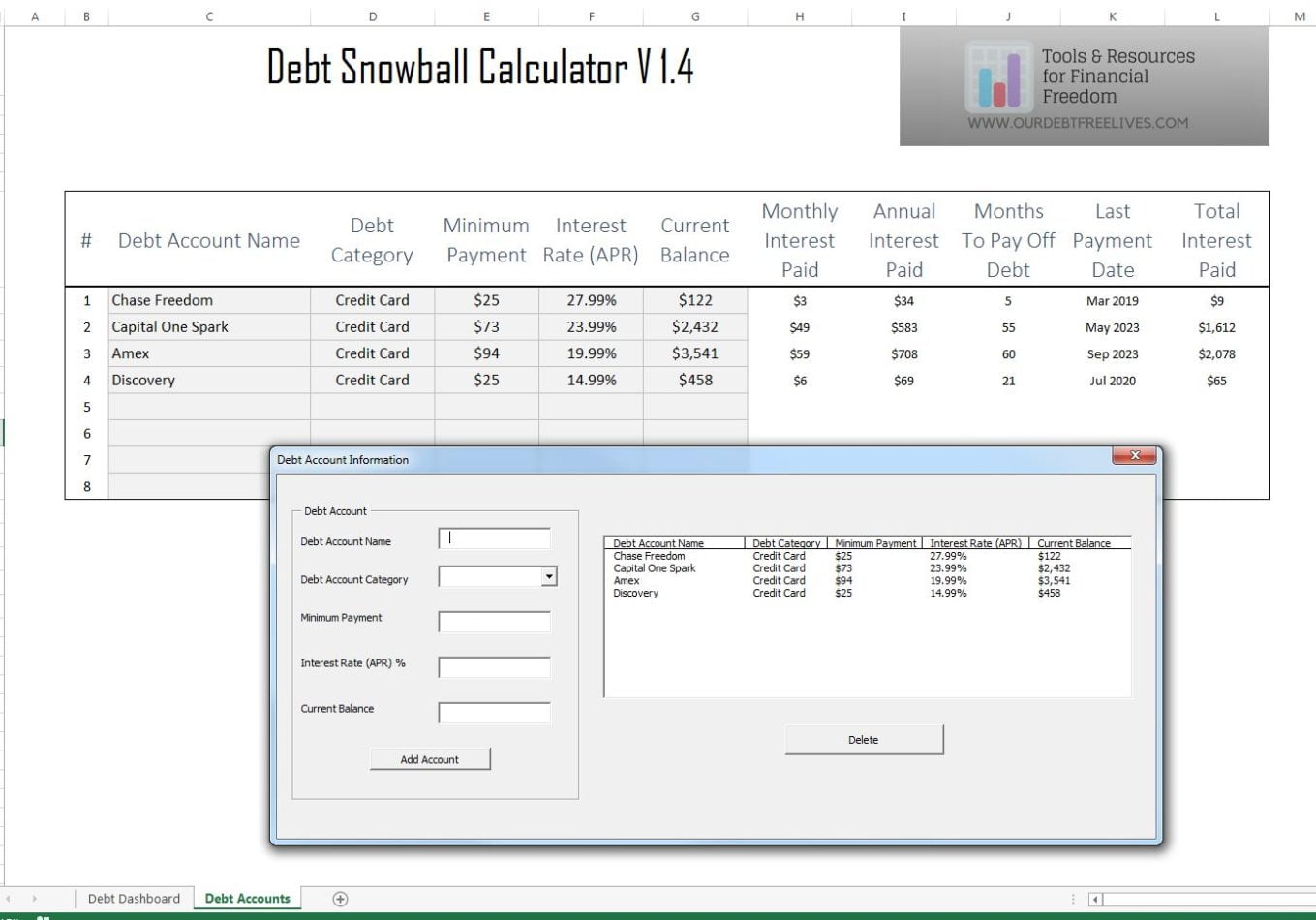Click the $2,078 total interest paid value
Image resolution: width=1316 pixels, height=920 pixels.
pyautogui.click(x=1216, y=354)
